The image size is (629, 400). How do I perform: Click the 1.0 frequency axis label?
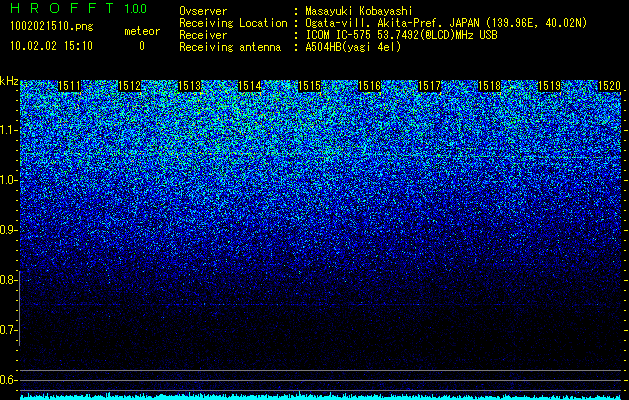point(9,180)
